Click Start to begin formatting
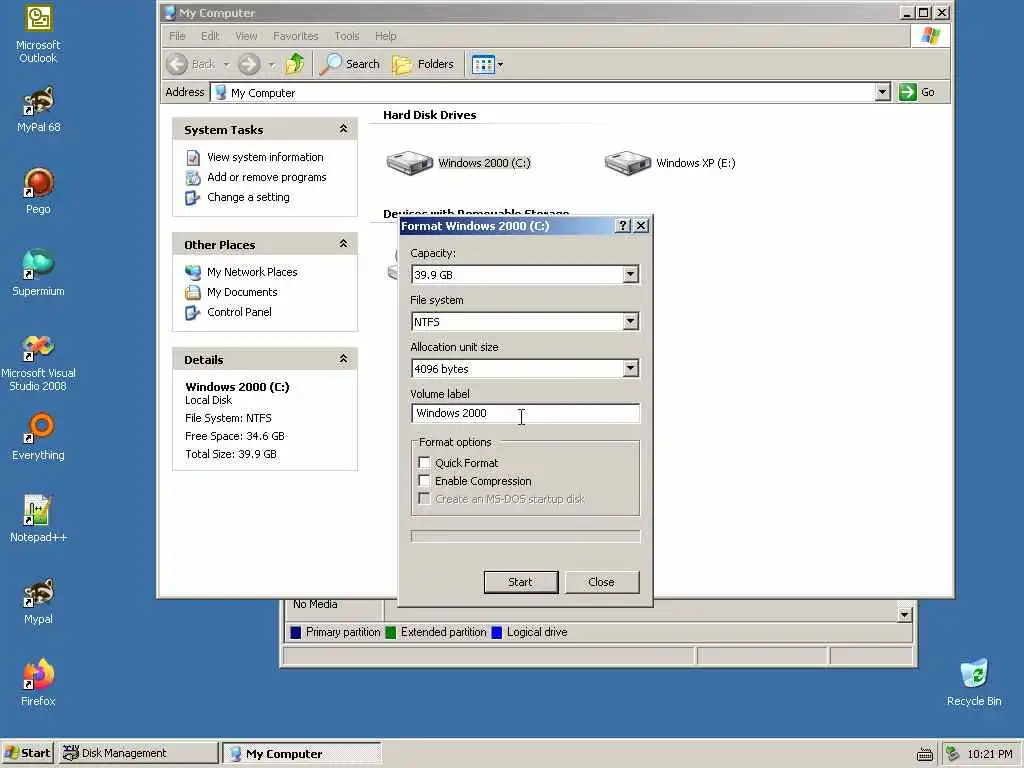The height and width of the screenshot is (768, 1024). point(520,582)
